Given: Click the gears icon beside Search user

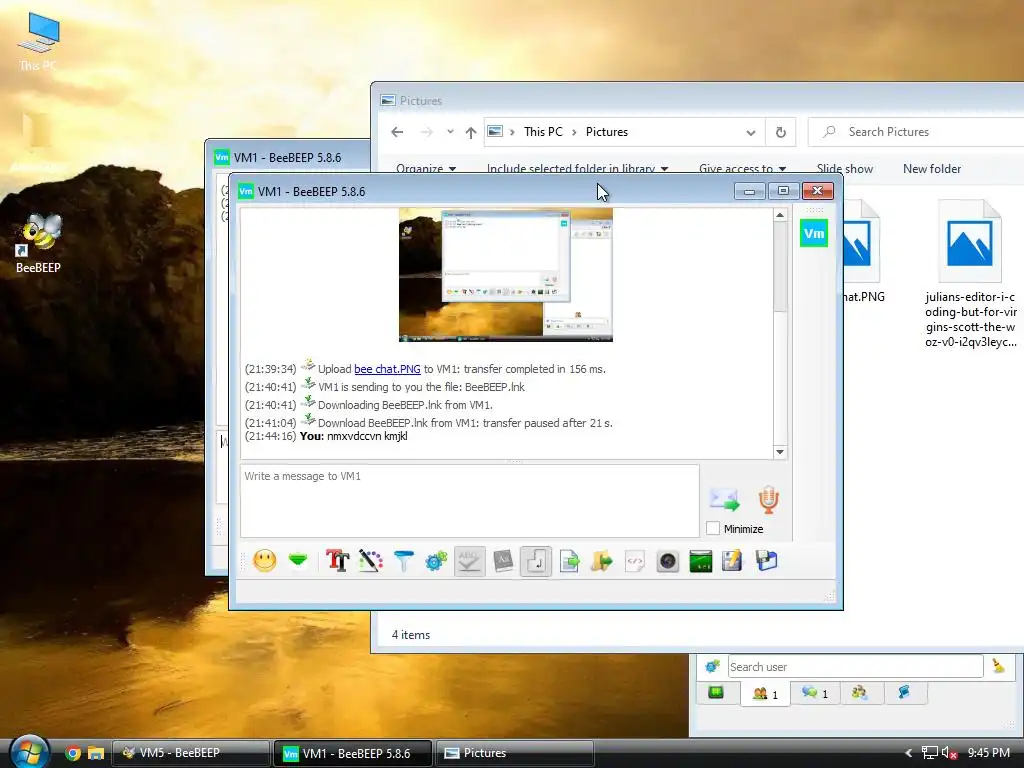Looking at the screenshot, I should 712,666.
